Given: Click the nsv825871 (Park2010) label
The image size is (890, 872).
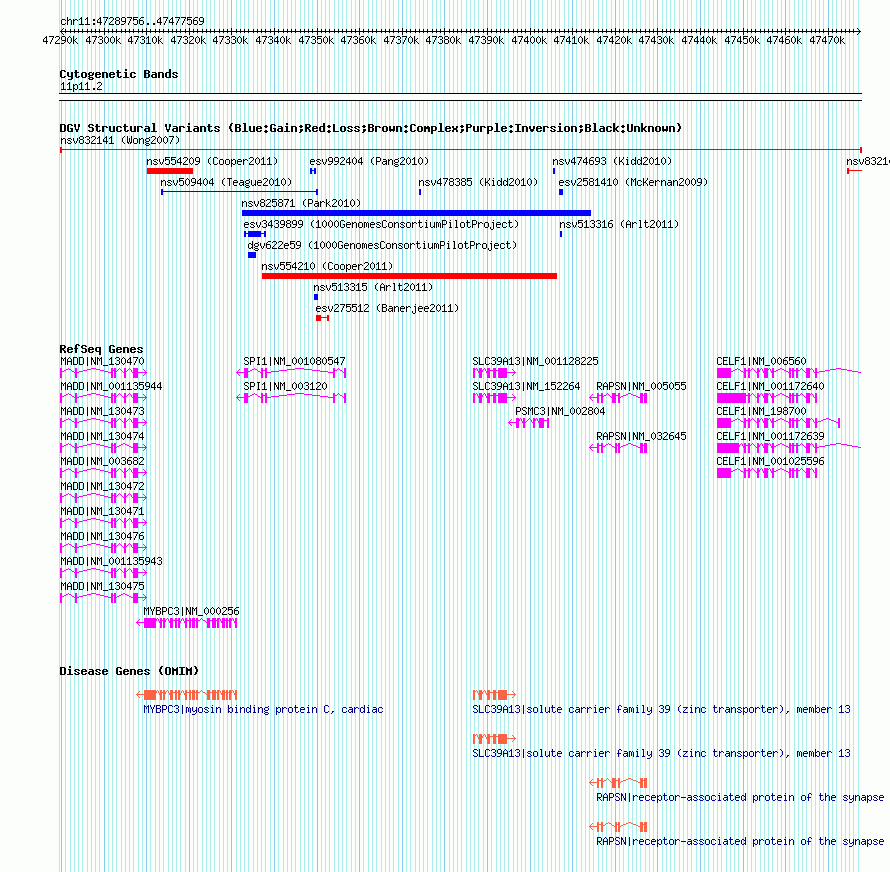Looking at the screenshot, I should (x=301, y=203).
